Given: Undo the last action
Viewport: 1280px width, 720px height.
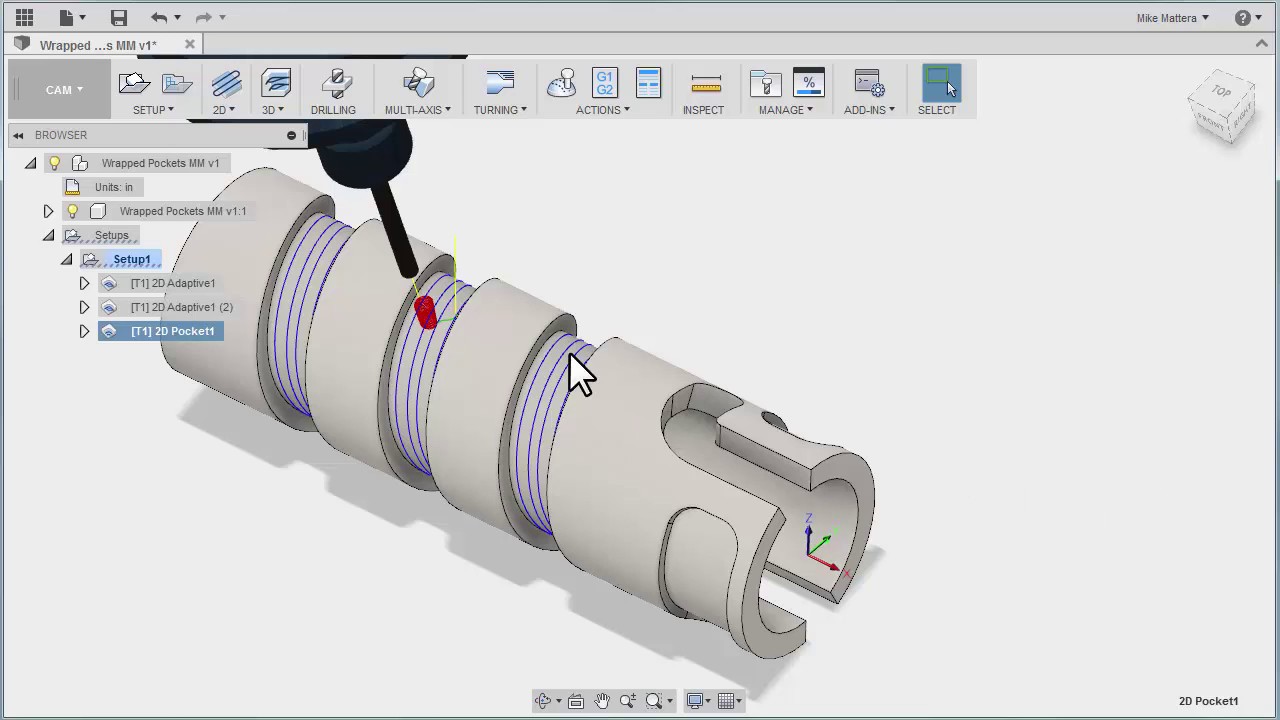Looking at the screenshot, I should pyautogui.click(x=159, y=17).
